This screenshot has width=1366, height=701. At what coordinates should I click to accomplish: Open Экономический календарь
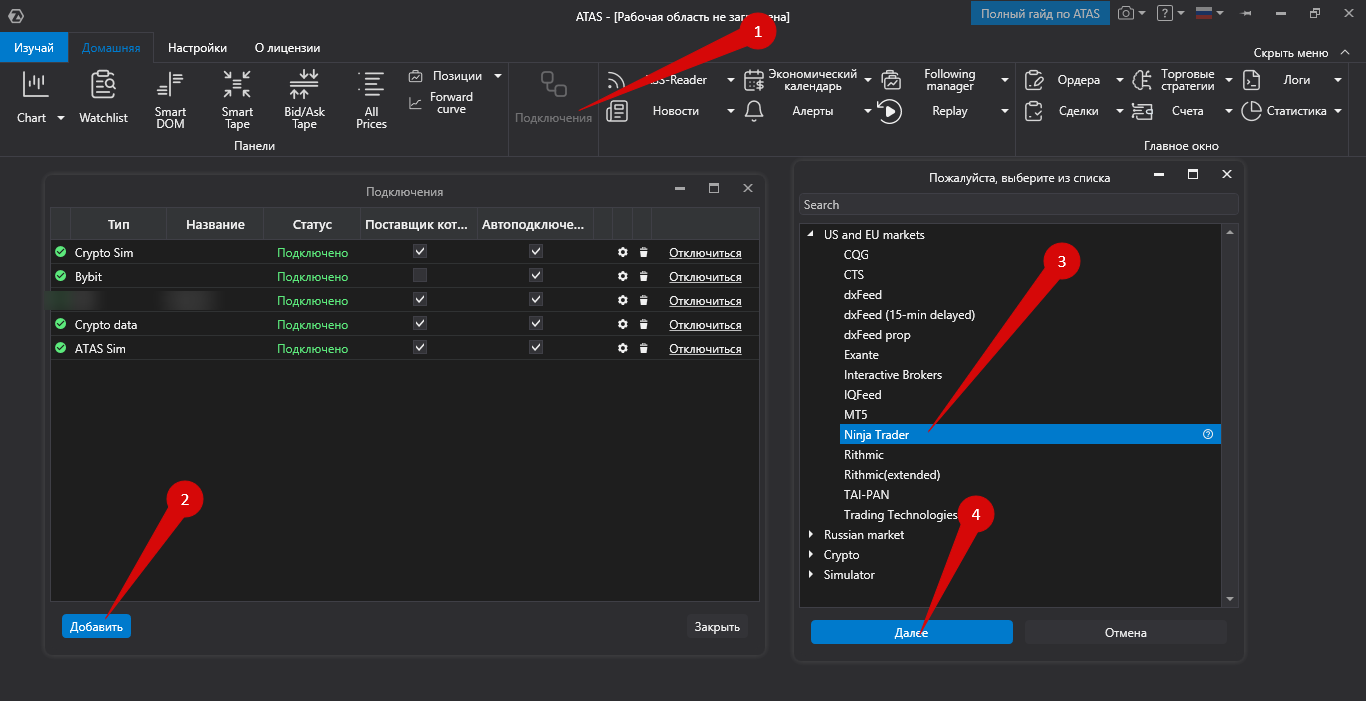point(800,80)
